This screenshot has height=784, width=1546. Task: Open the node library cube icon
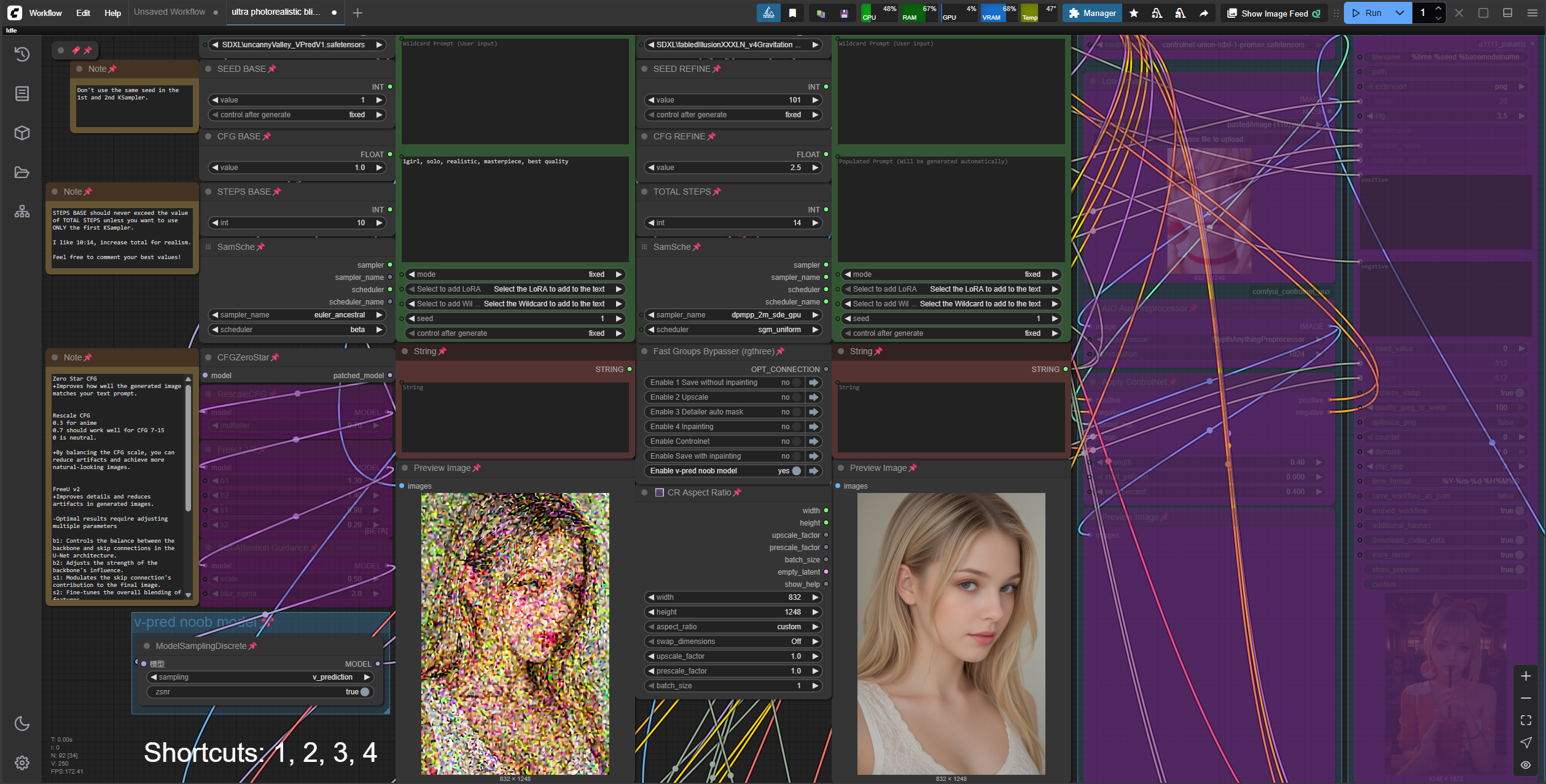tap(22, 133)
